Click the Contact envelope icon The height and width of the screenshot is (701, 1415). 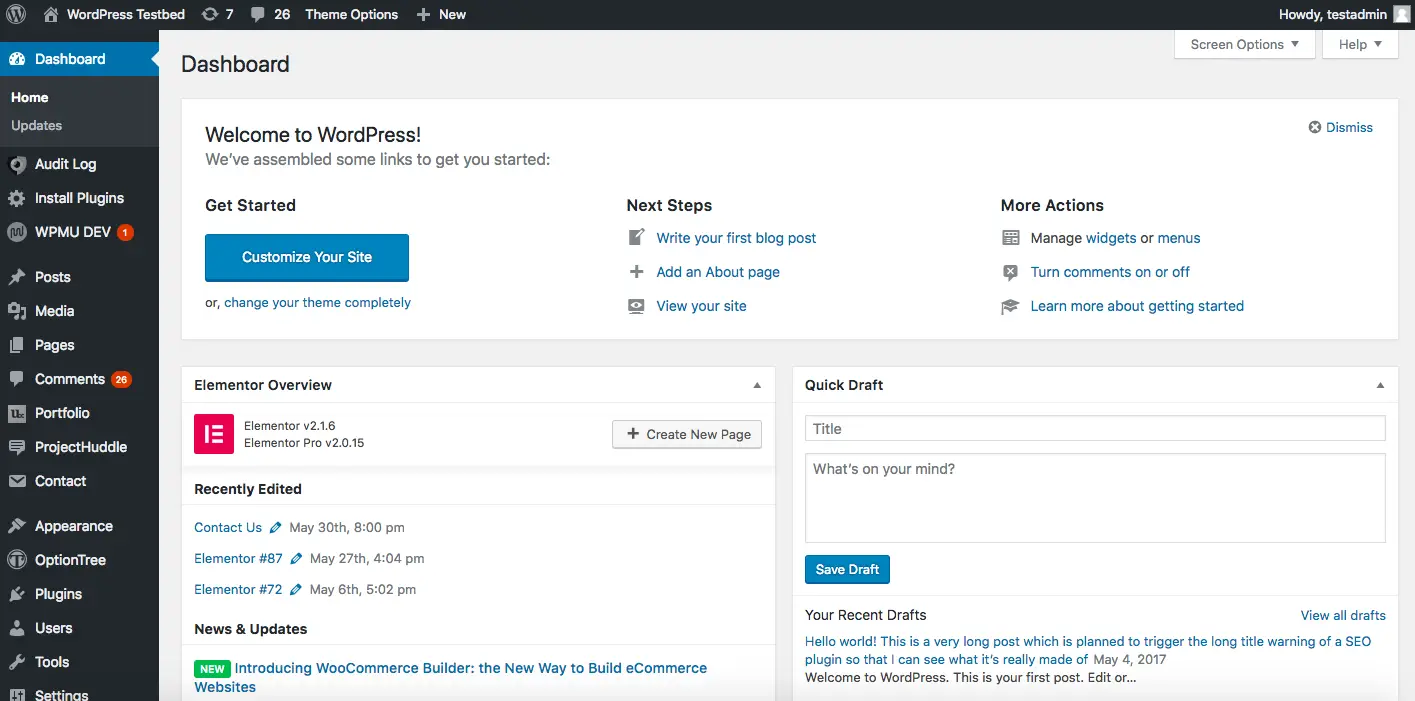pos(17,481)
